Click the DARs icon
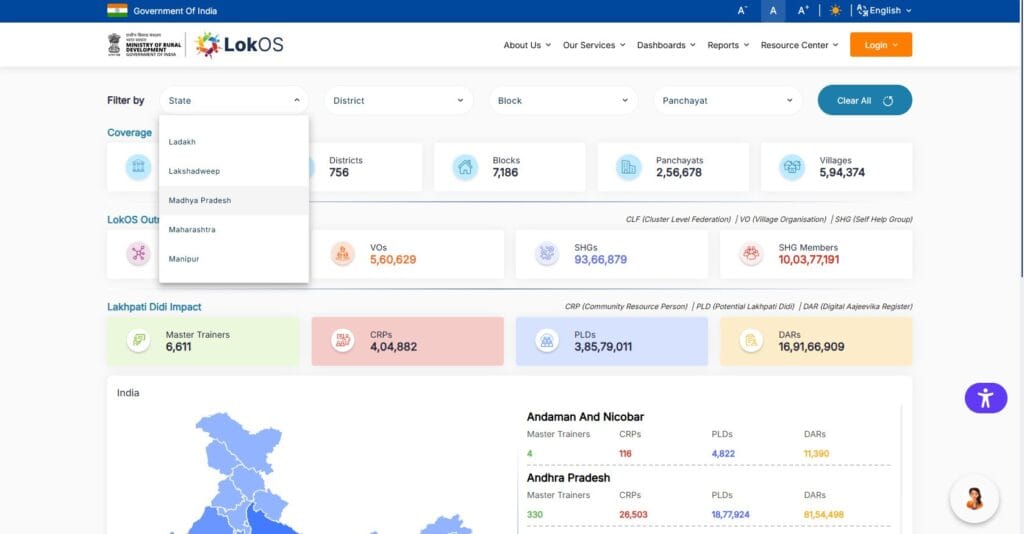The width and height of the screenshot is (1024, 534). pyautogui.click(x=751, y=340)
